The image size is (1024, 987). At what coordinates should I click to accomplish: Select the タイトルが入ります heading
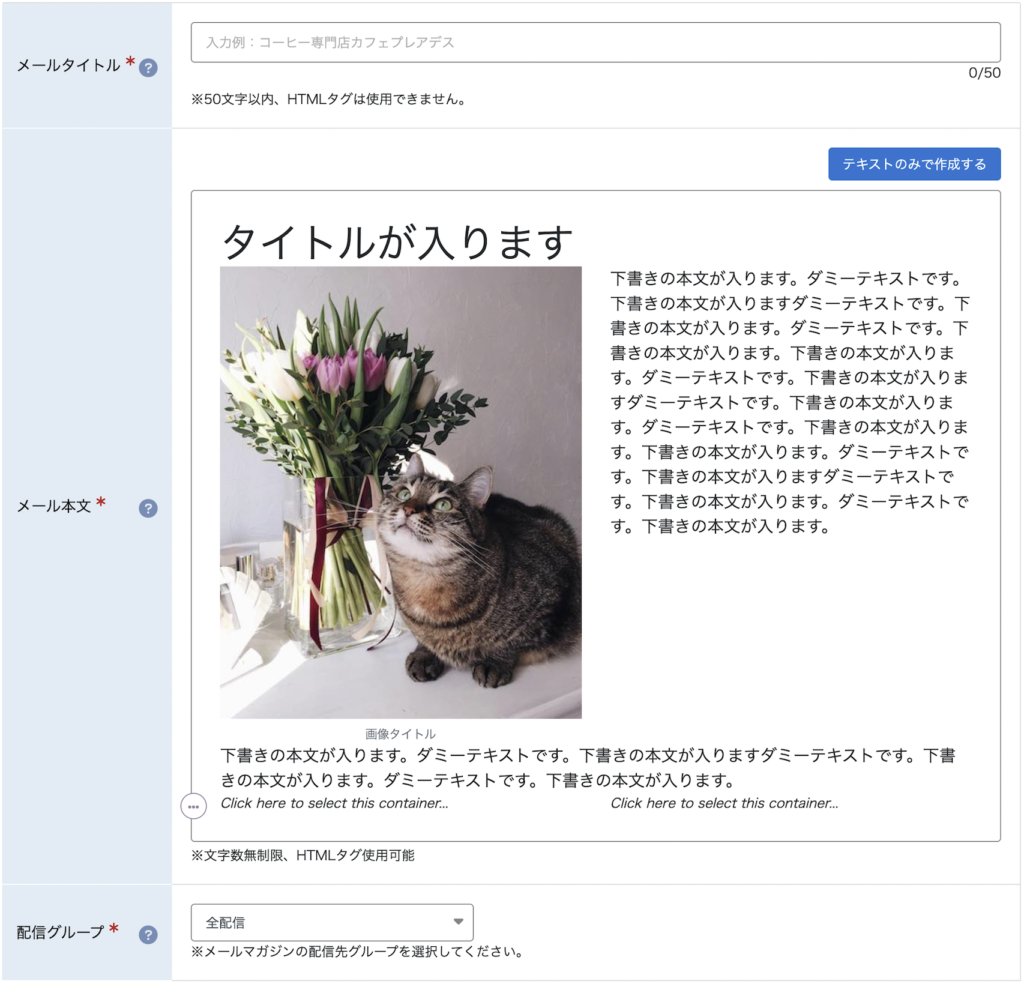click(397, 242)
